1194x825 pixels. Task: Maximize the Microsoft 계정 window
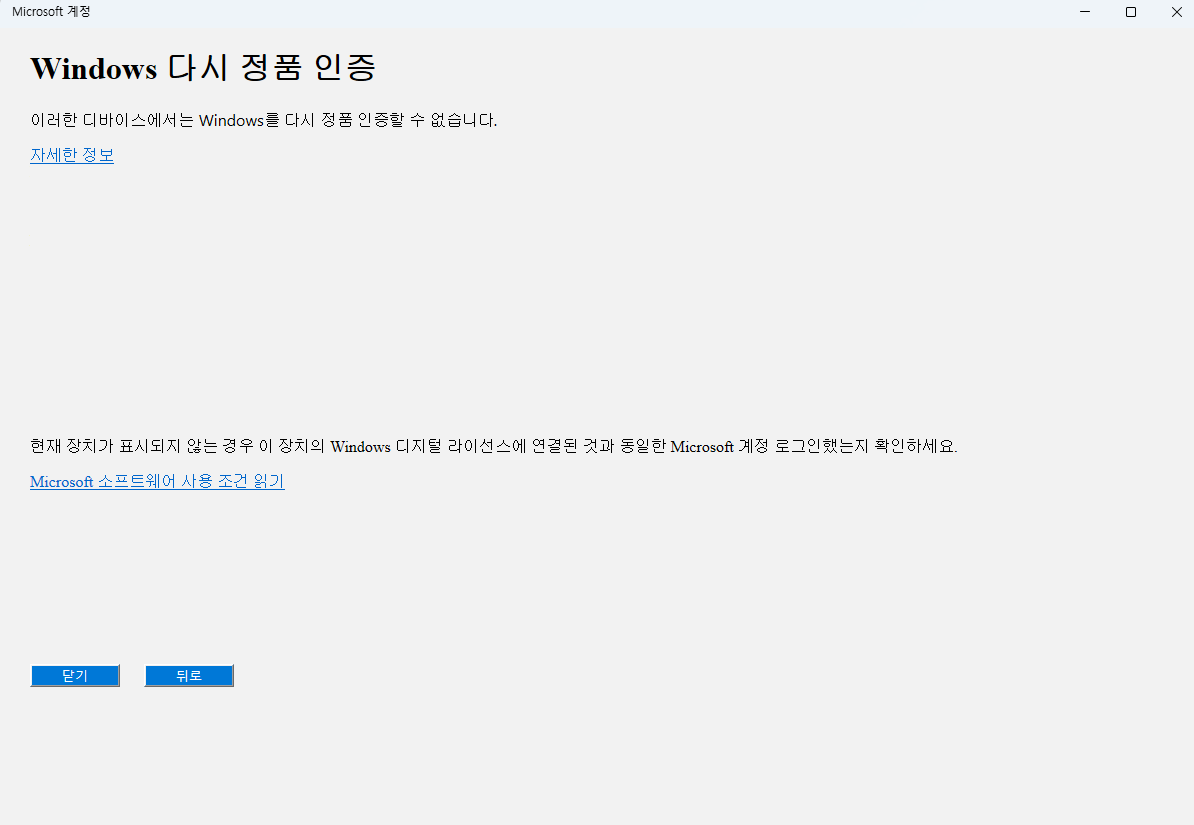(1131, 12)
